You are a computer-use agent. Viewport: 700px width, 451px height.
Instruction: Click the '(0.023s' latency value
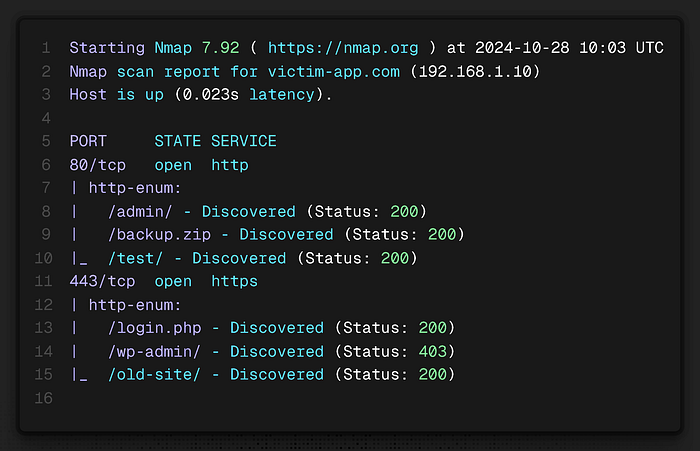(x=207, y=95)
